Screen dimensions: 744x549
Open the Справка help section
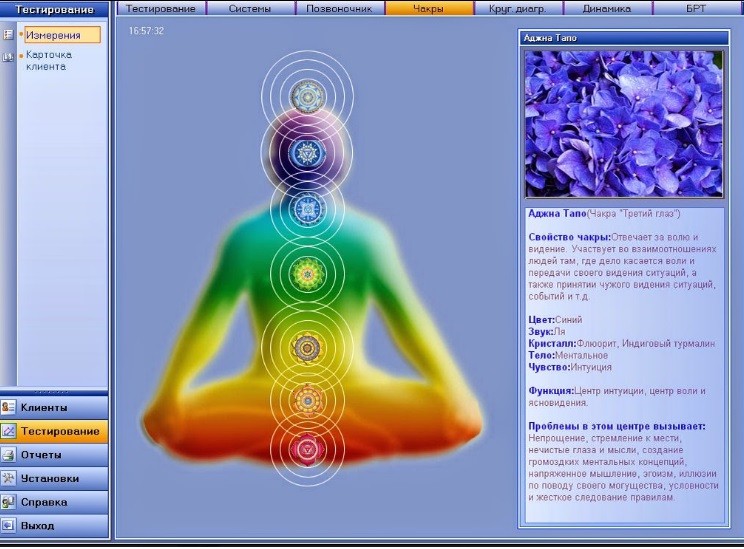pyautogui.click(x=54, y=502)
